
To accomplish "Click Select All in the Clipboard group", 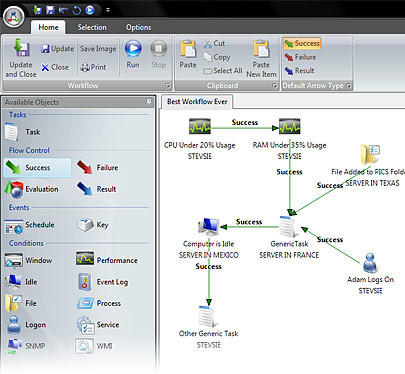I will tap(223, 71).
